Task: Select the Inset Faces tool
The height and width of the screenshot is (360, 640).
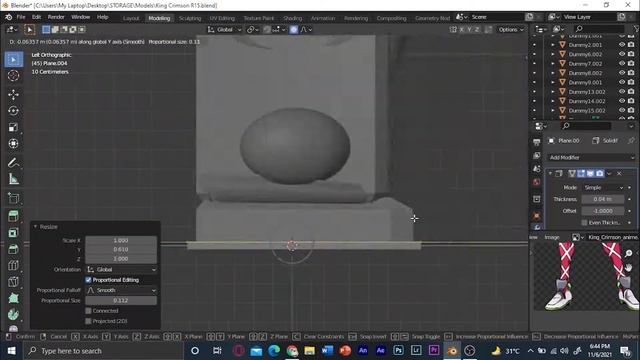Action: click(x=13, y=233)
